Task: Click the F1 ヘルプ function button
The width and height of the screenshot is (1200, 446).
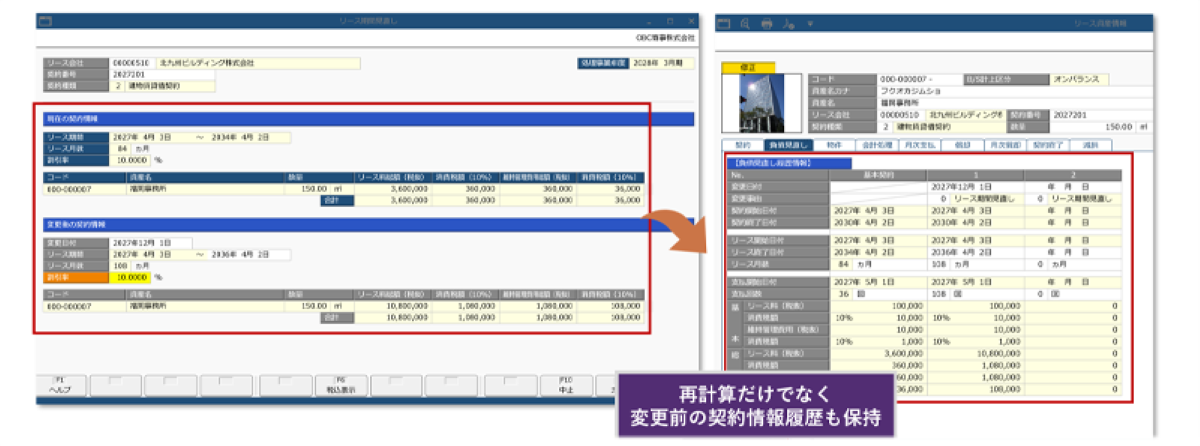Action: [x=59, y=386]
